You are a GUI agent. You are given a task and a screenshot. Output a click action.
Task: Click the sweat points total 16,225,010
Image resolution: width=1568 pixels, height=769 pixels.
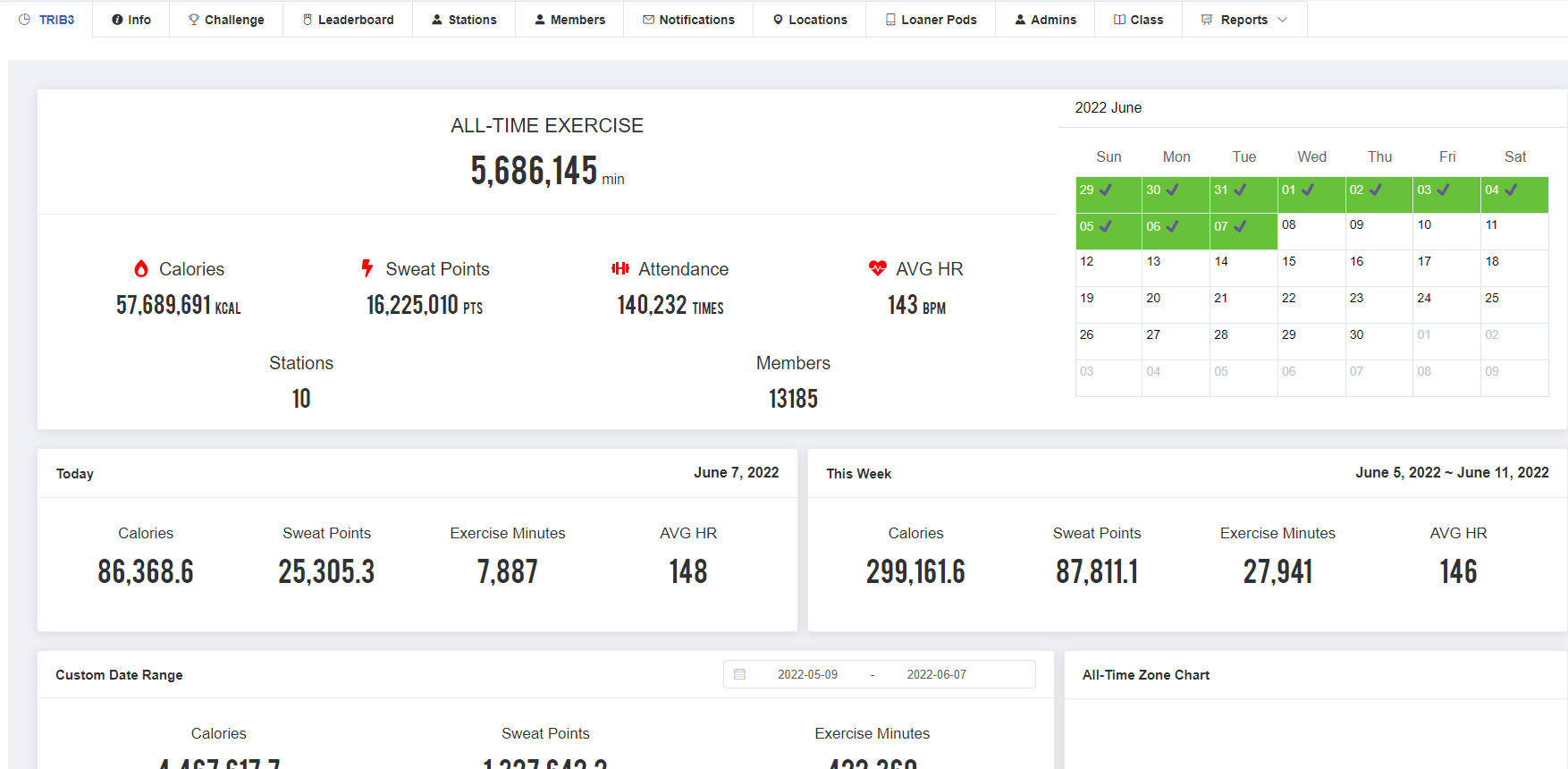tap(412, 305)
